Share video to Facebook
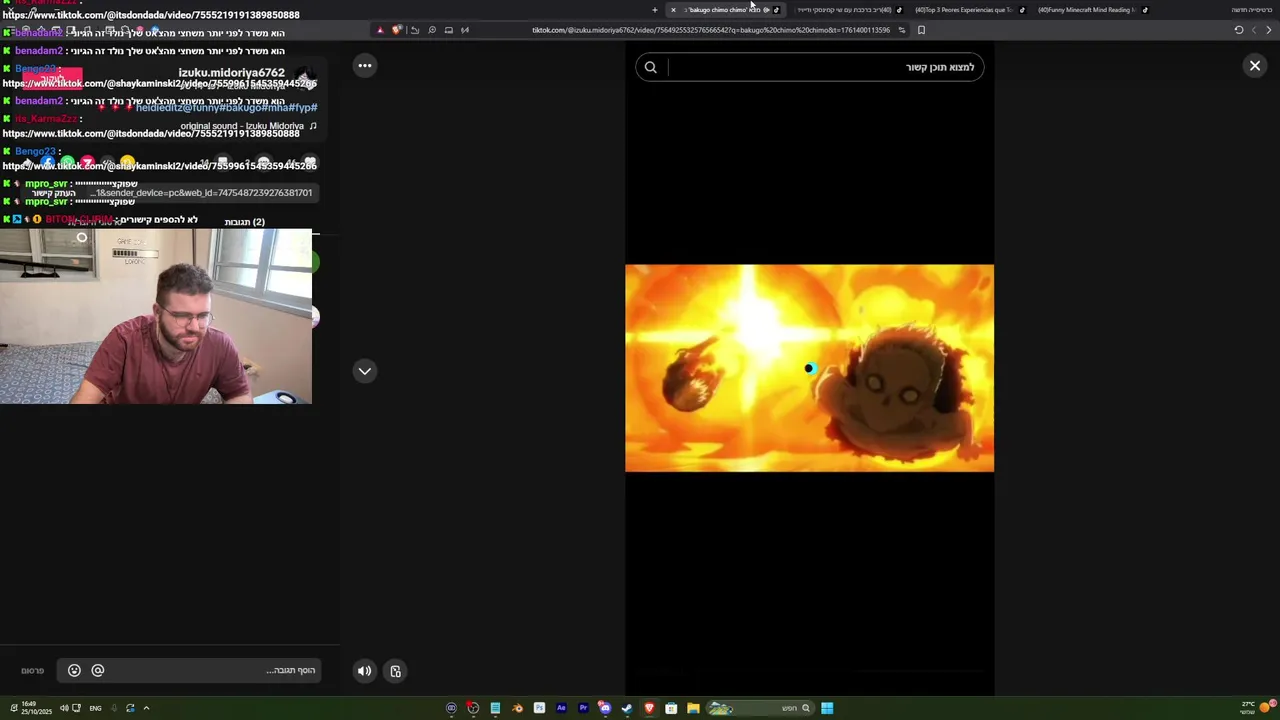The height and width of the screenshot is (720, 1280). (x=47, y=162)
